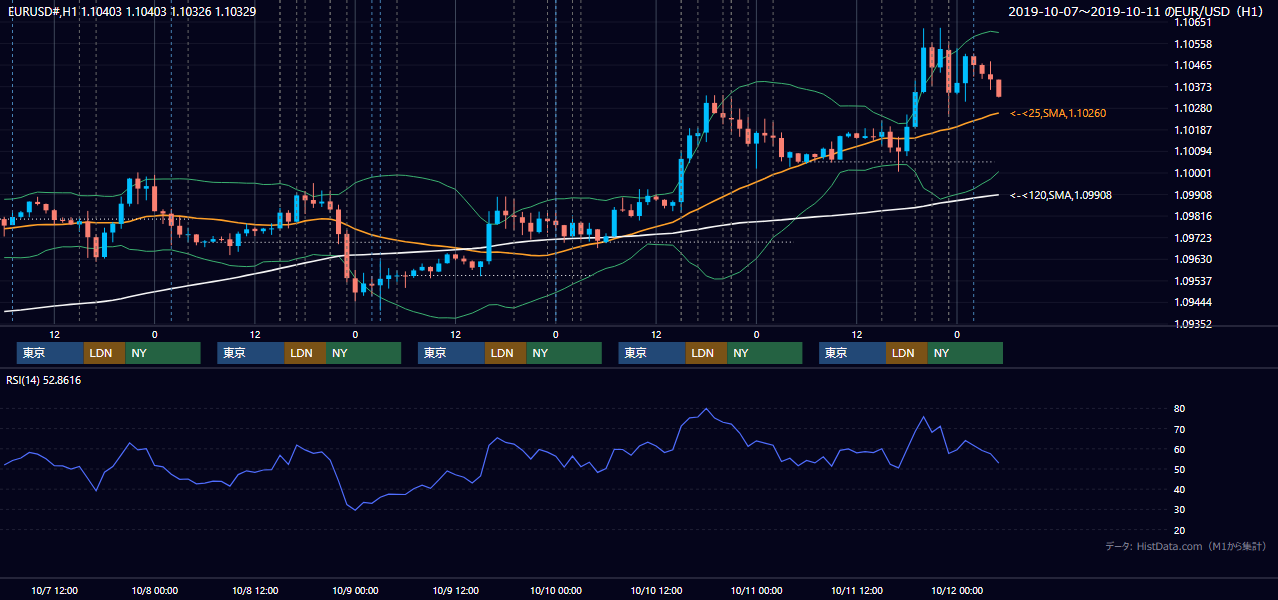Image resolution: width=1278 pixels, height=600 pixels.
Task: Click the RSI(14) 52.8616 indicator label
Action: 44,380
